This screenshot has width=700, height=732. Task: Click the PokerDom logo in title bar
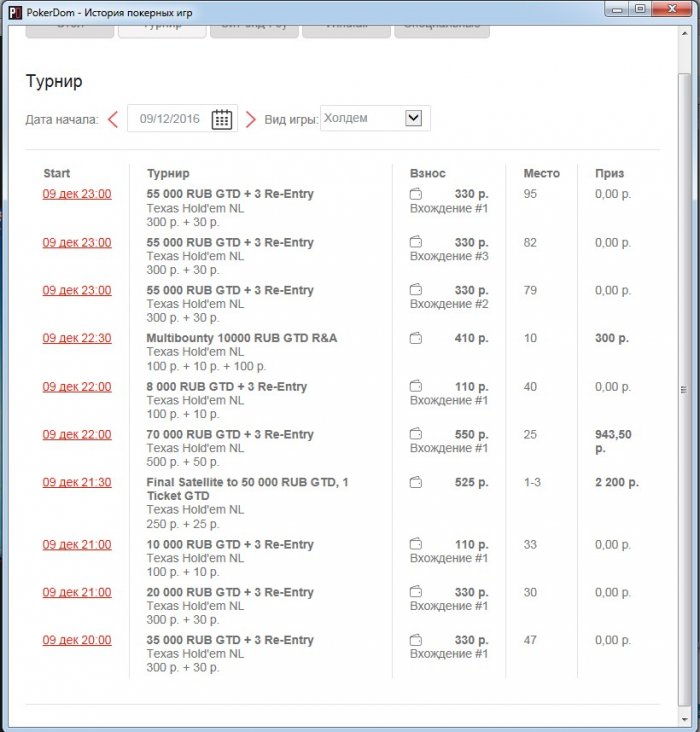point(15,12)
